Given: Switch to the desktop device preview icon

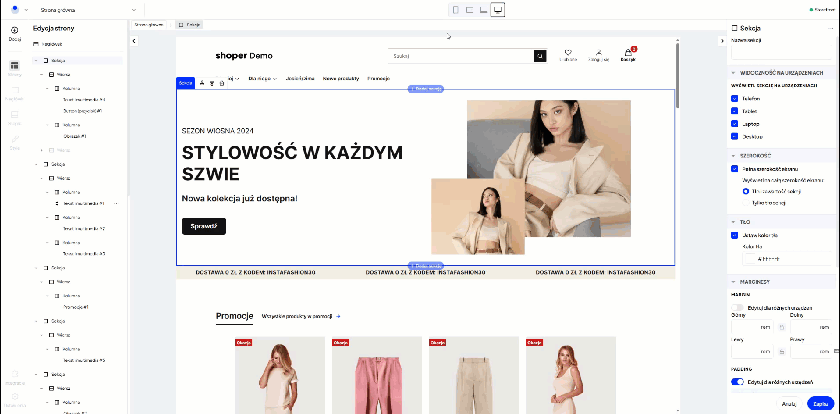Looking at the screenshot, I should (498, 9).
